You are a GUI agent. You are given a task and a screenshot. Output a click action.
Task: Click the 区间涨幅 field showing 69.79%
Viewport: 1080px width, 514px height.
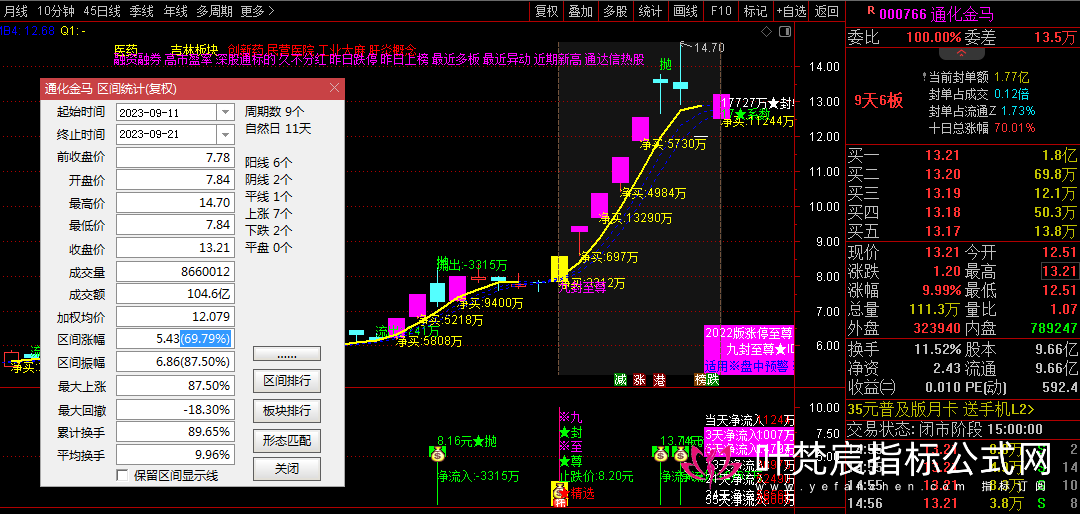[x=175, y=339]
